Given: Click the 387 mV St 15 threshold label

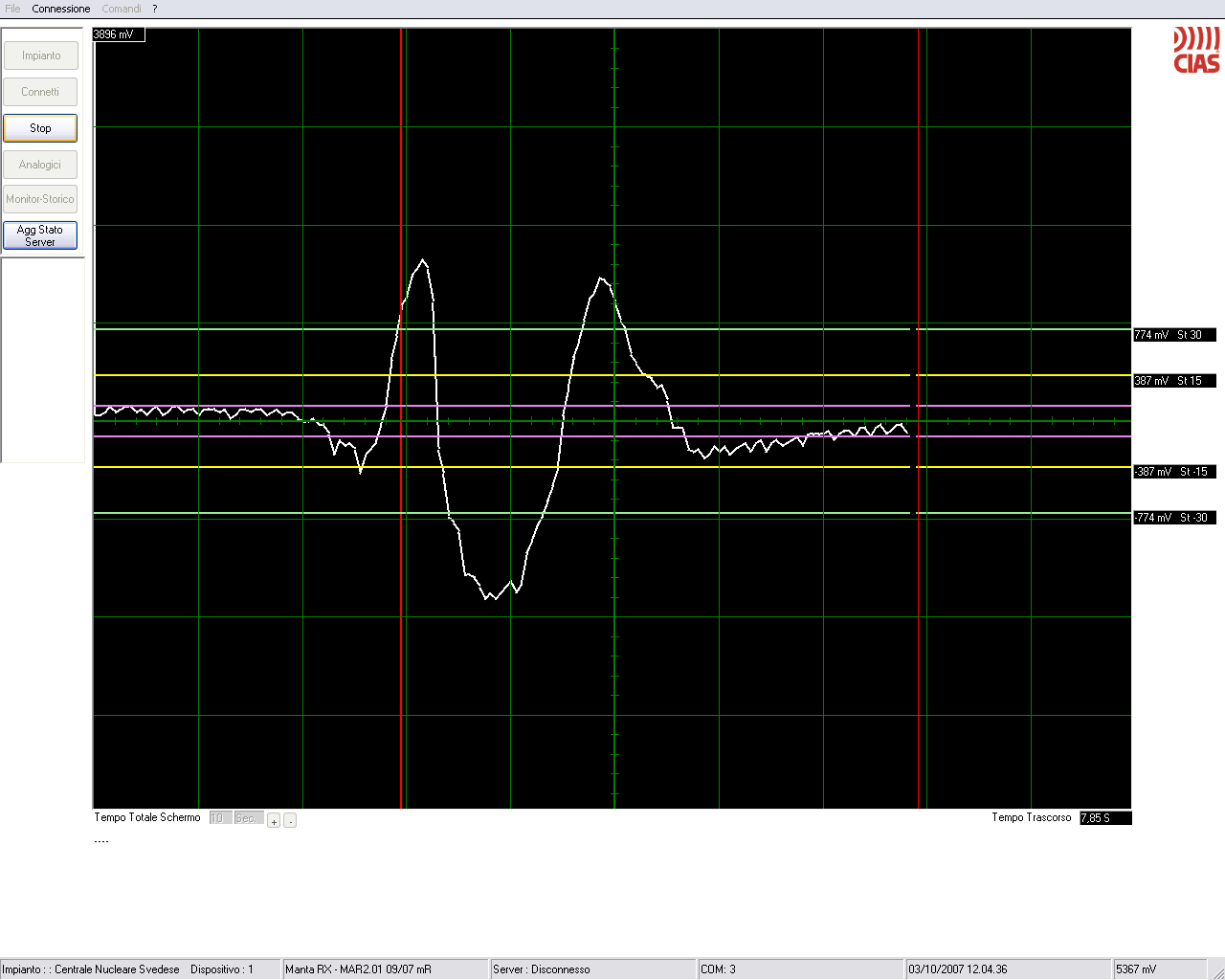Looking at the screenshot, I should 1174,381.
